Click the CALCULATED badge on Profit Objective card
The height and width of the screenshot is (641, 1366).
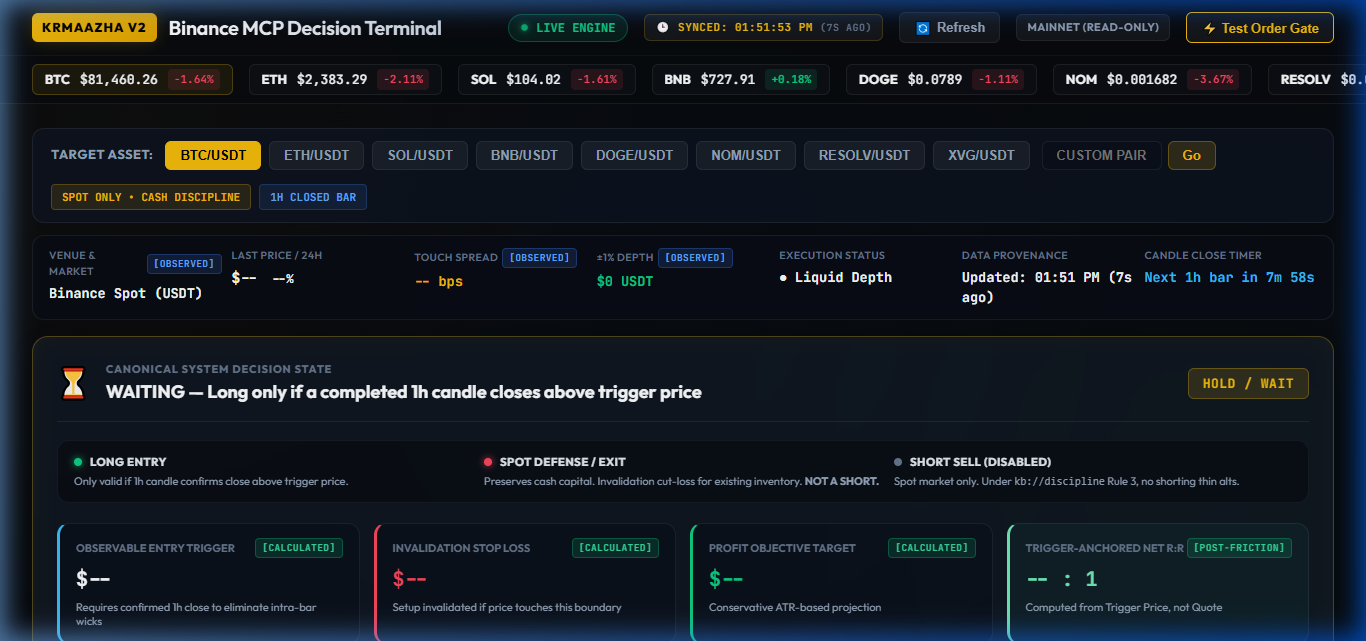(932, 548)
